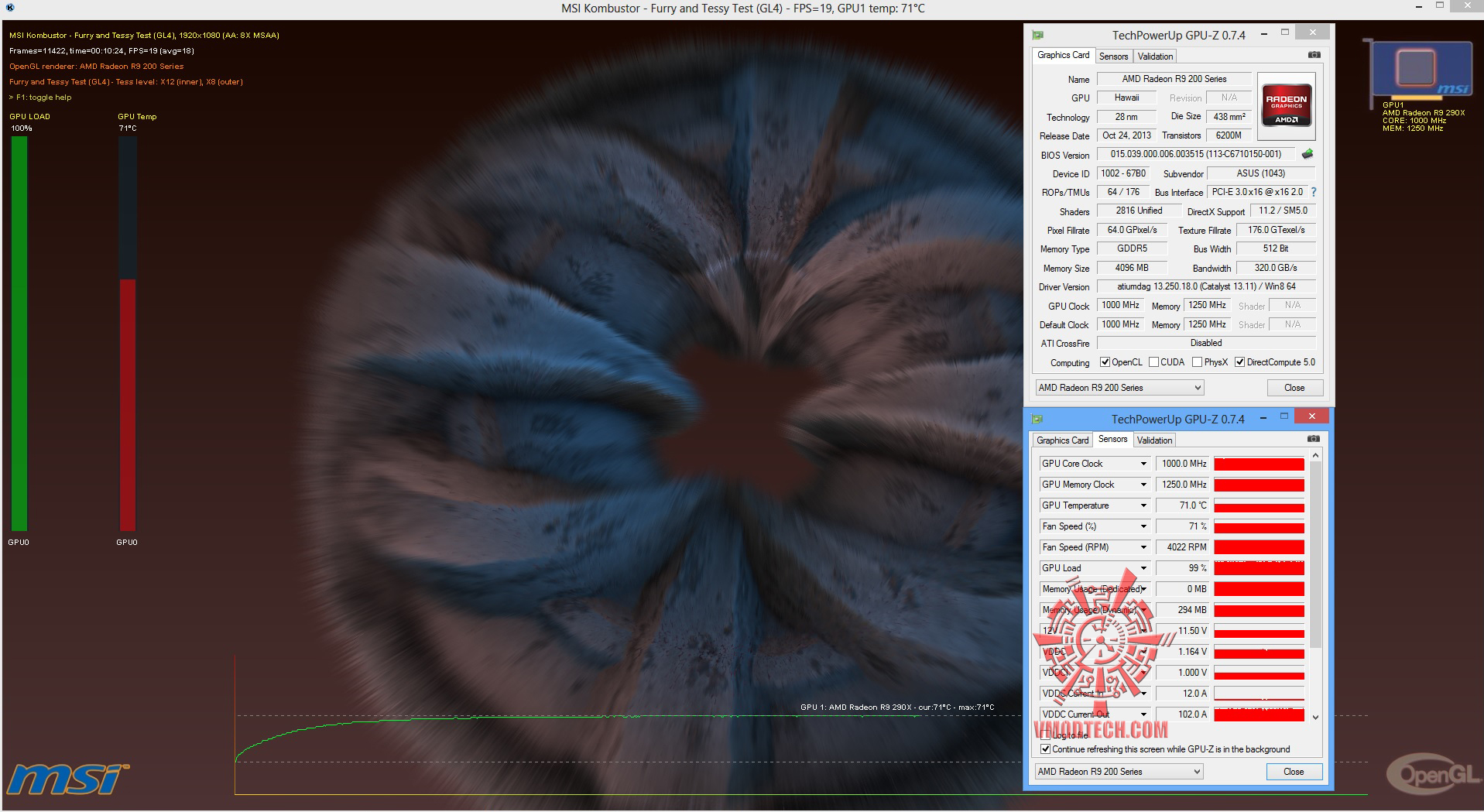This screenshot has width=1484, height=812.
Task: Open Validation tab in lower GPU-Z window
Action: pos(1154,440)
